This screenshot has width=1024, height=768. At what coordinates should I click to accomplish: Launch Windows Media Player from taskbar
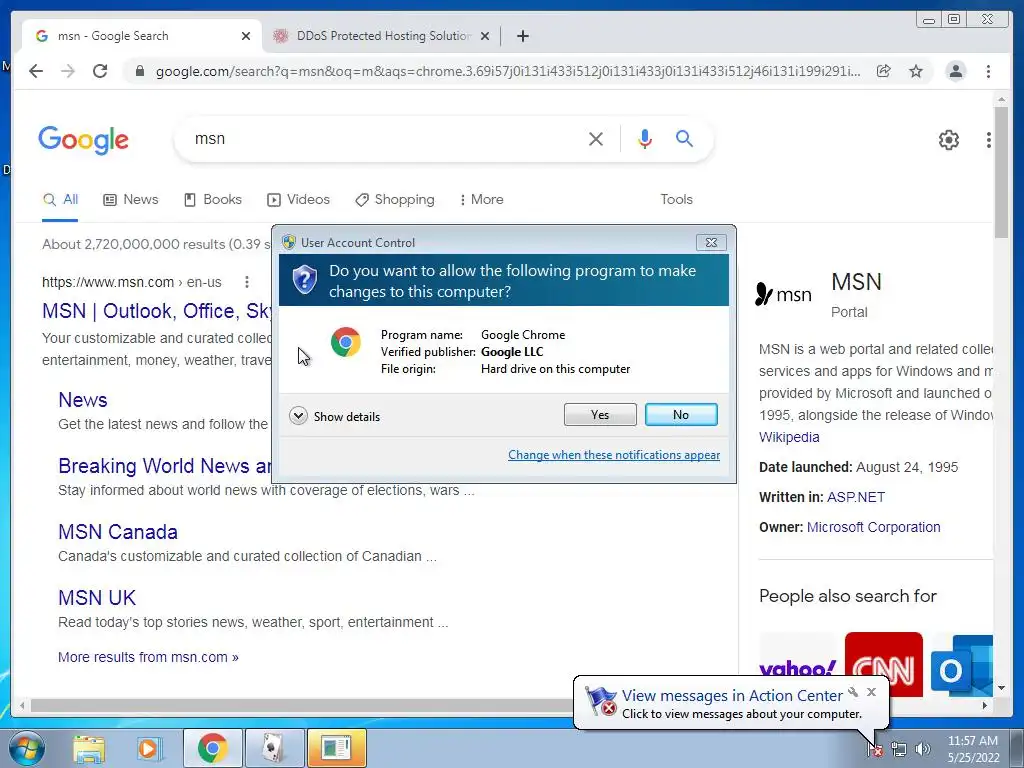pos(150,748)
